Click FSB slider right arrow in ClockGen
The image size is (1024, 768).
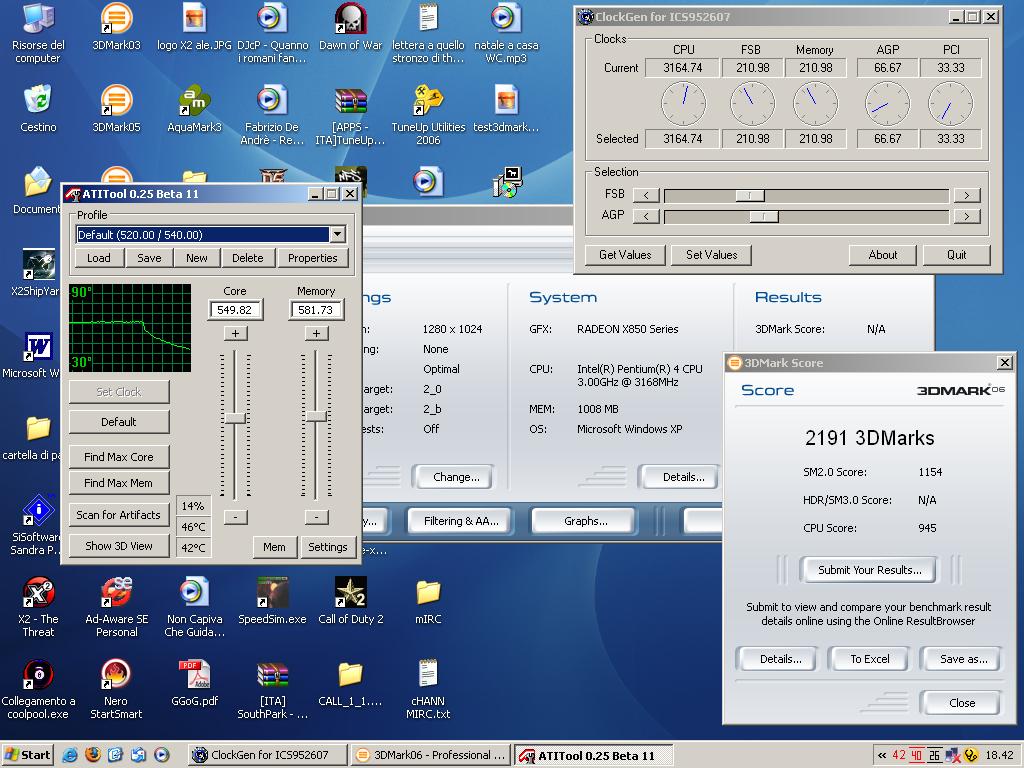[967, 195]
